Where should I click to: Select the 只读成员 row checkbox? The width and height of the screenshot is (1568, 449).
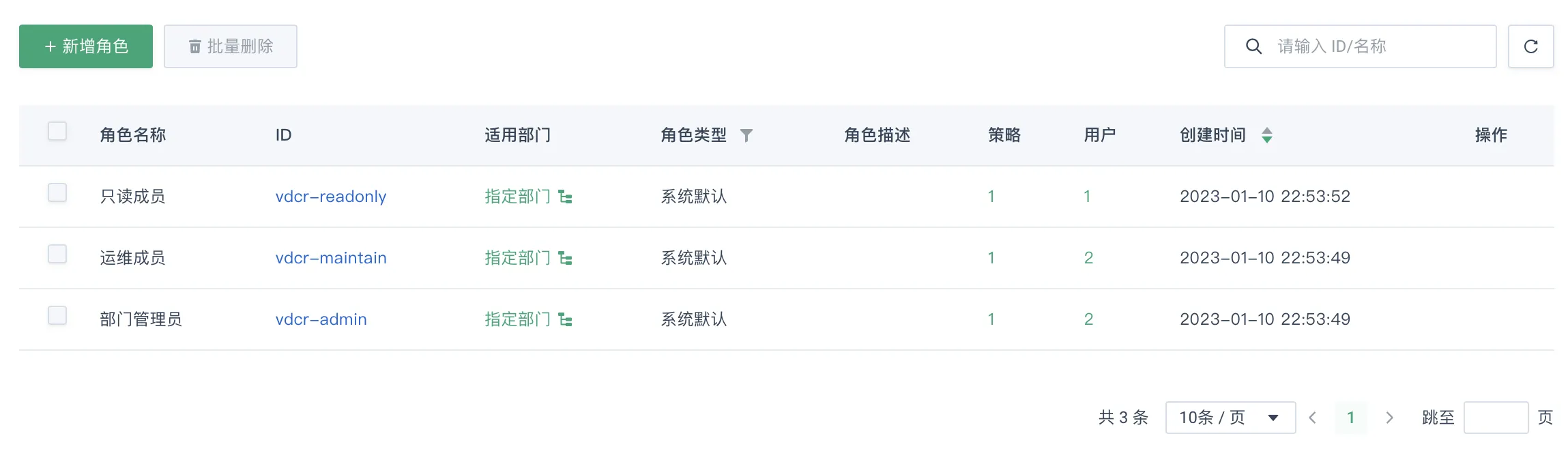tap(57, 192)
